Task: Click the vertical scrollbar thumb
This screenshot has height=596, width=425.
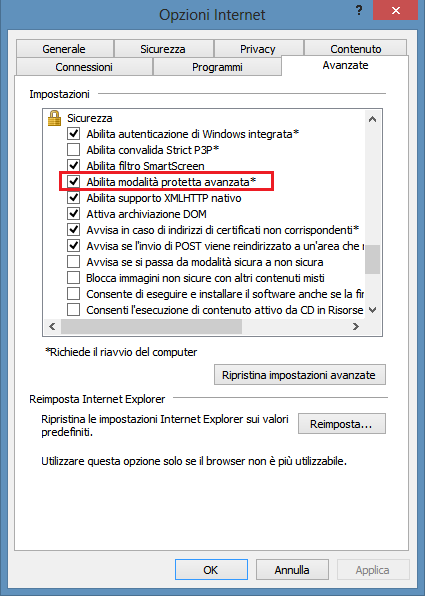Action: (373, 259)
